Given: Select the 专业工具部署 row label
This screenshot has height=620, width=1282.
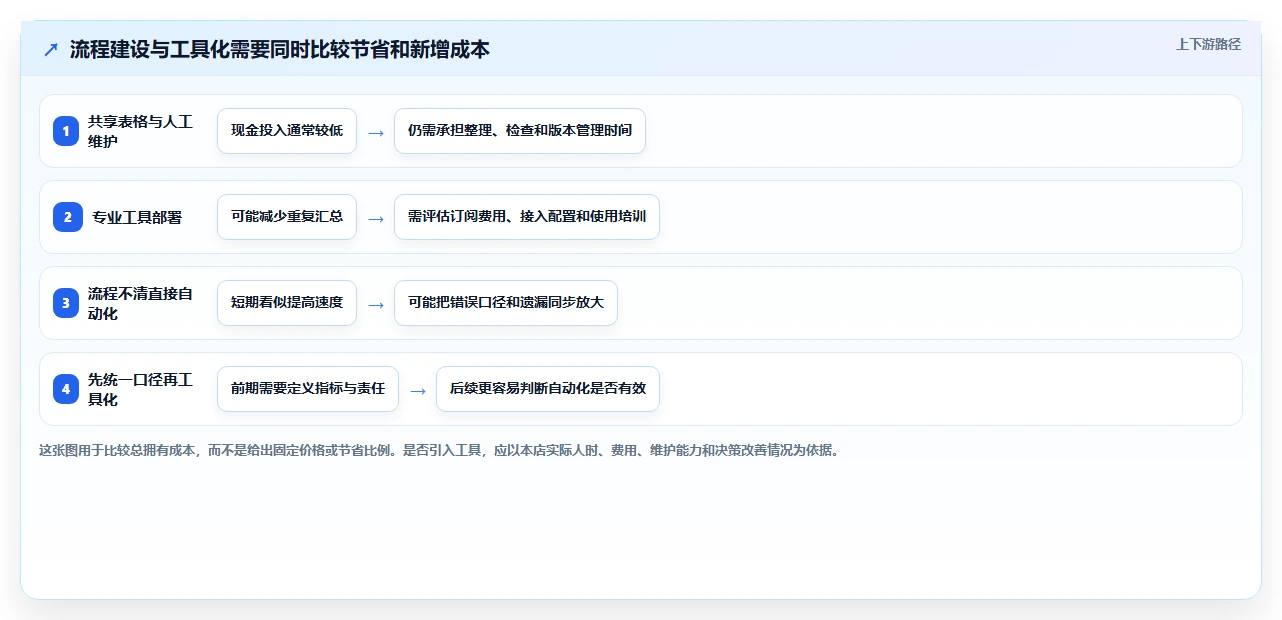Looking at the screenshot, I should click(137, 217).
